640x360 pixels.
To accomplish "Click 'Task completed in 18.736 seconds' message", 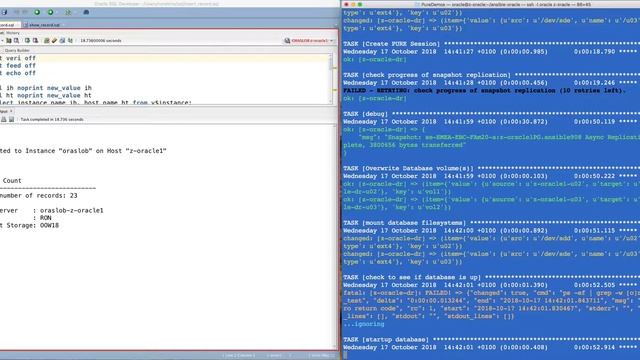I will (x=52, y=119).
